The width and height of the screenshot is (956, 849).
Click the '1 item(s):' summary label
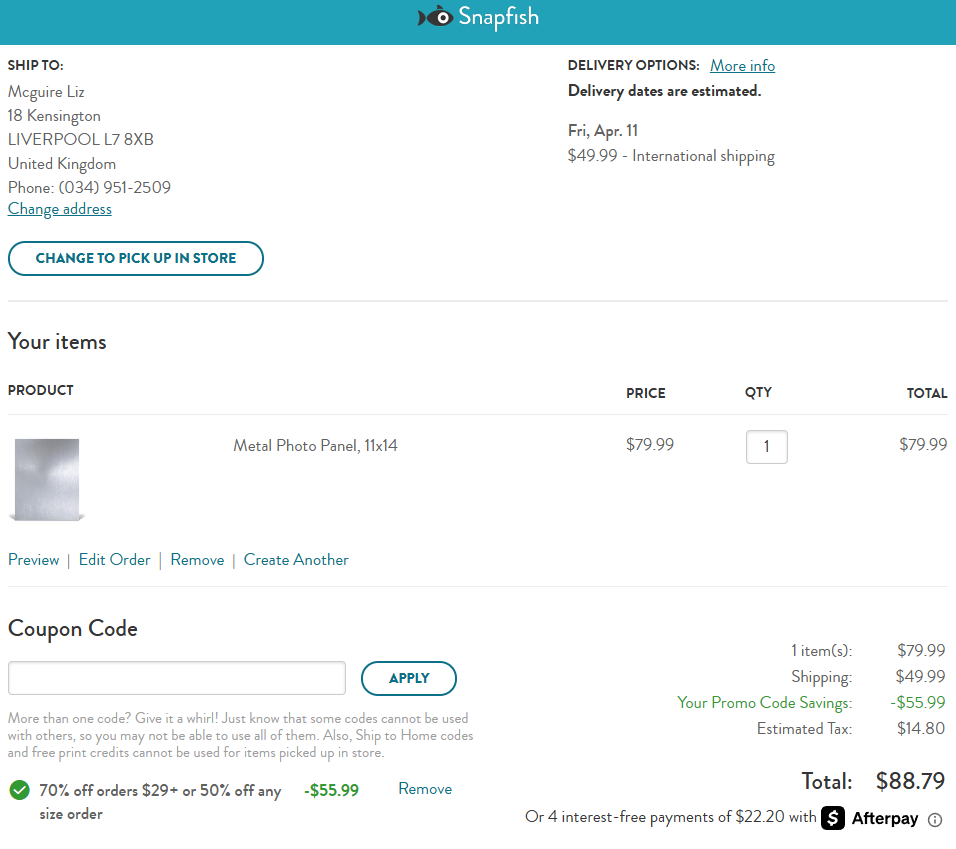click(x=821, y=651)
